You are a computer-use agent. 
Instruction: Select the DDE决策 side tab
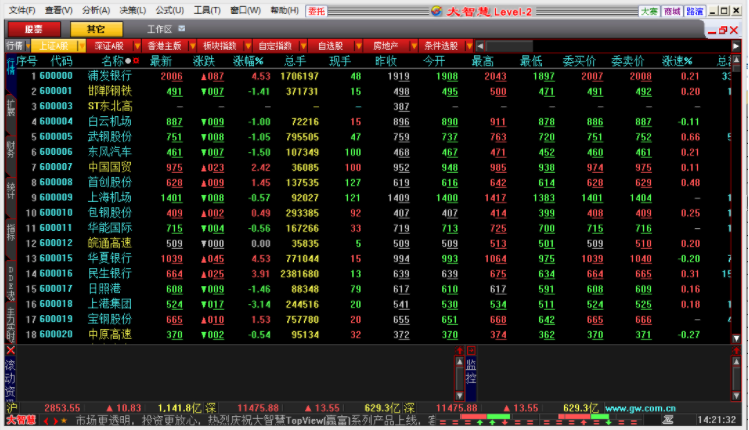(11, 283)
